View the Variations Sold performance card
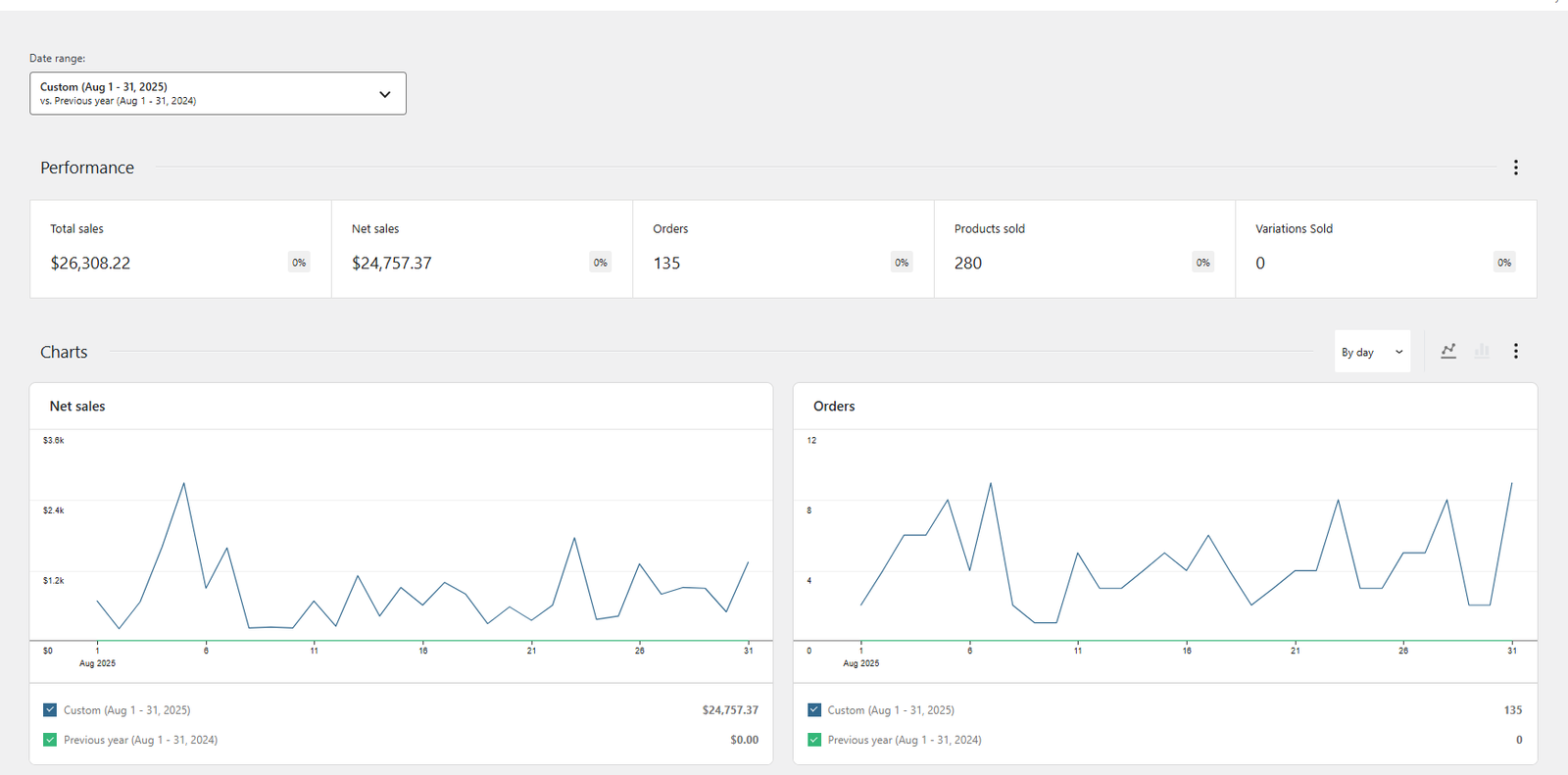1568x775 pixels. click(1385, 249)
